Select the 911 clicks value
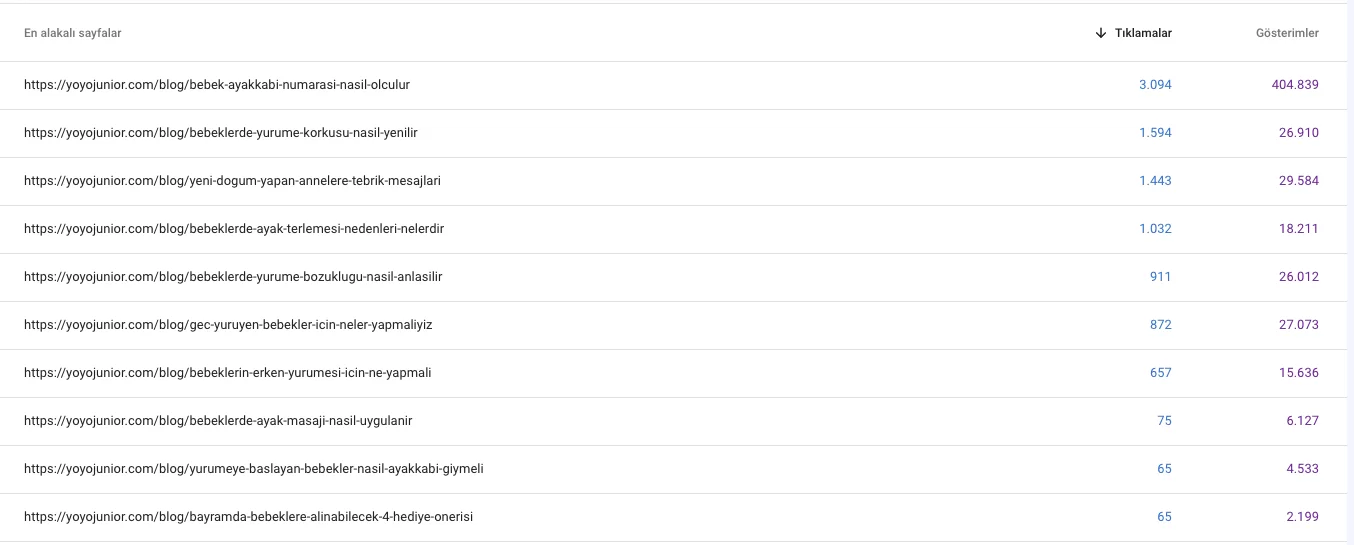This screenshot has width=1354, height=545. [x=1160, y=277]
